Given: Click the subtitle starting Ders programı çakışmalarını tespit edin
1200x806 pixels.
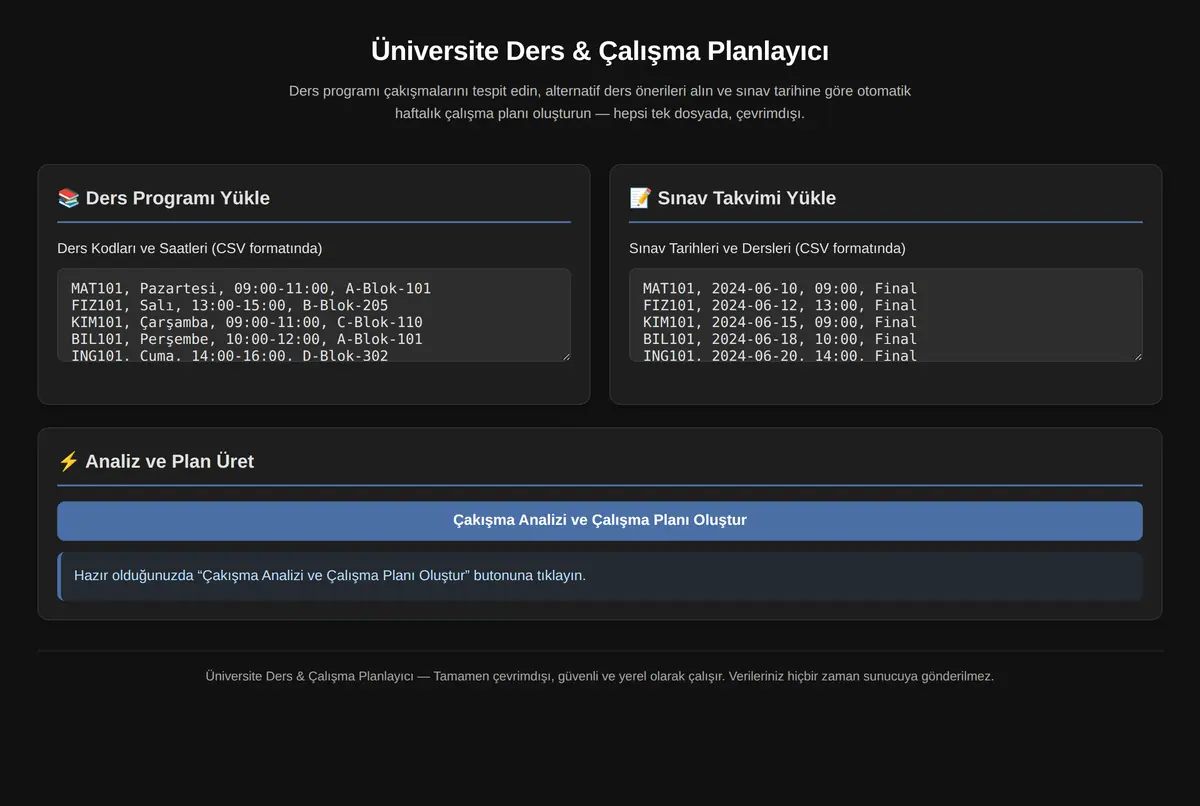Looking at the screenshot, I should pyautogui.click(x=600, y=102).
